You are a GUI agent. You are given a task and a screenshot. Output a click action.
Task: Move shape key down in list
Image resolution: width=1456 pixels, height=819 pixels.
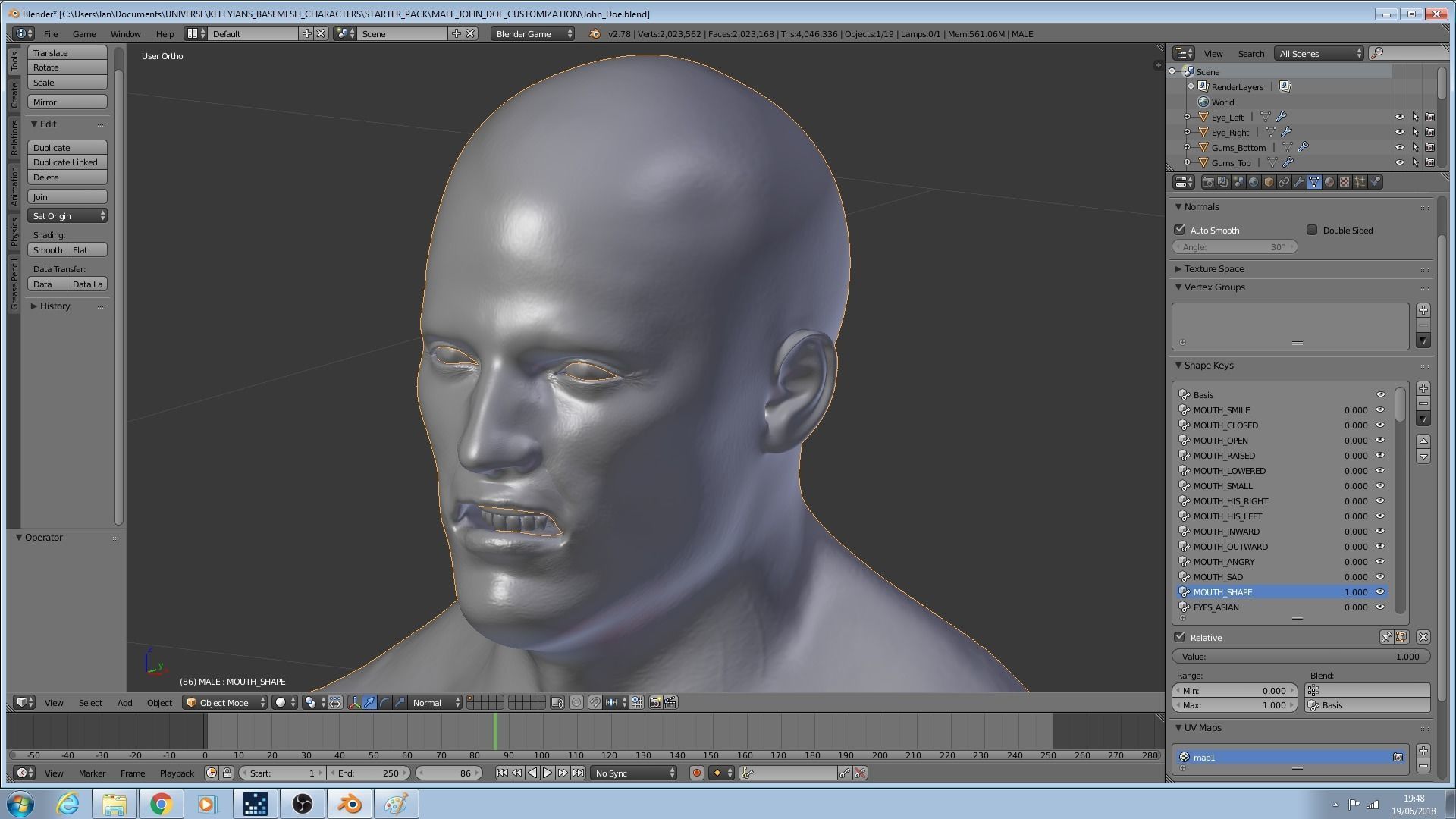pyautogui.click(x=1423, y=457)
